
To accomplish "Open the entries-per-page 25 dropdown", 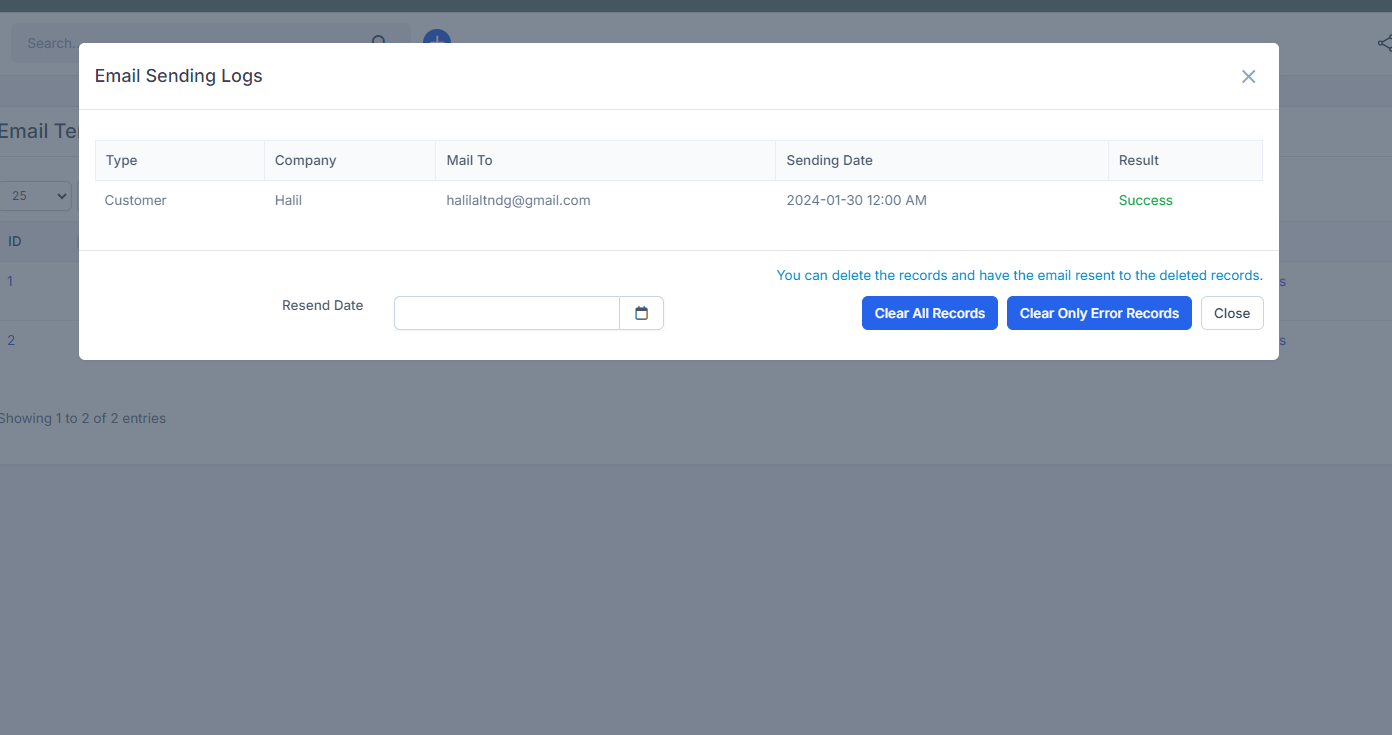I will point(36,196).
